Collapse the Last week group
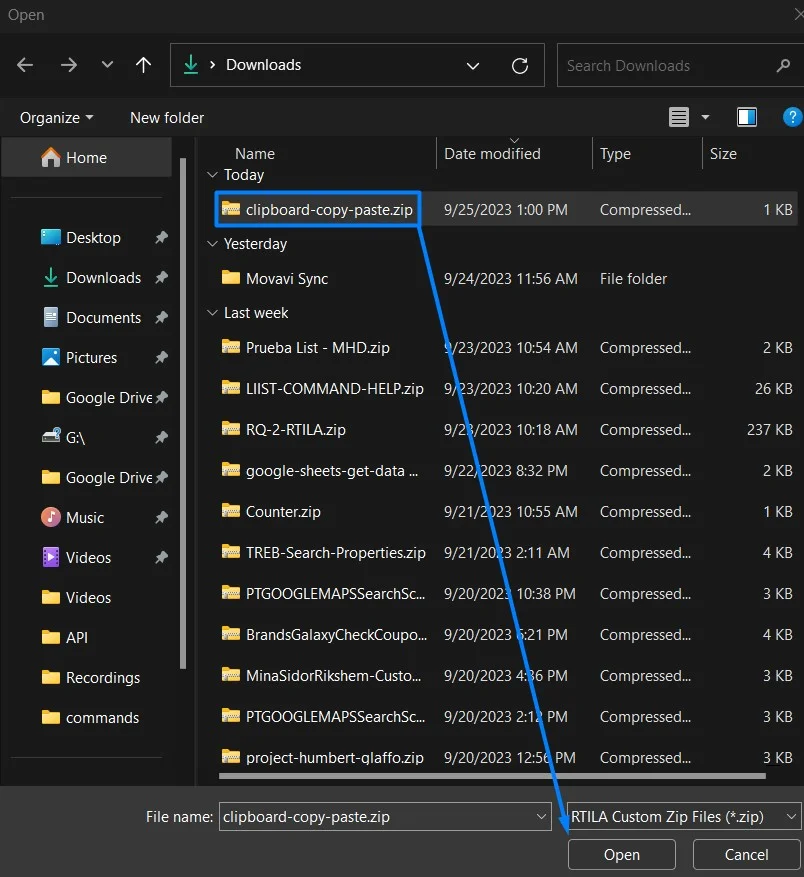Viewport: 804px width, 877px height. coord(212,313)
